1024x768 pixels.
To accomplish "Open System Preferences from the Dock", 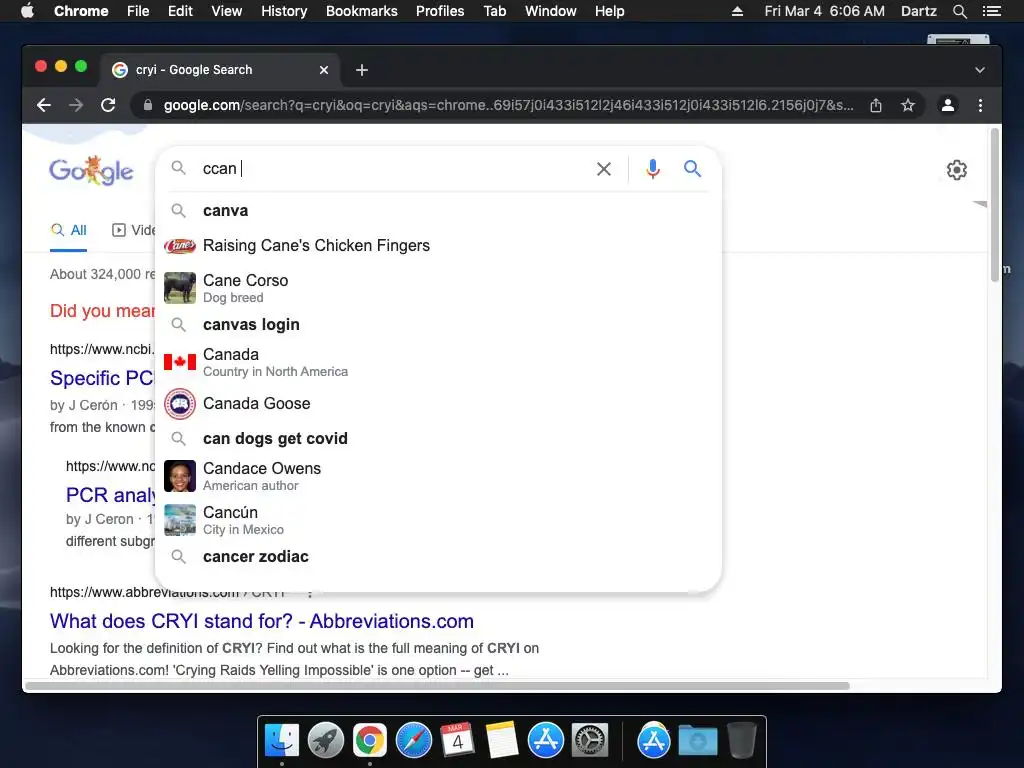I will click(590, 741).
